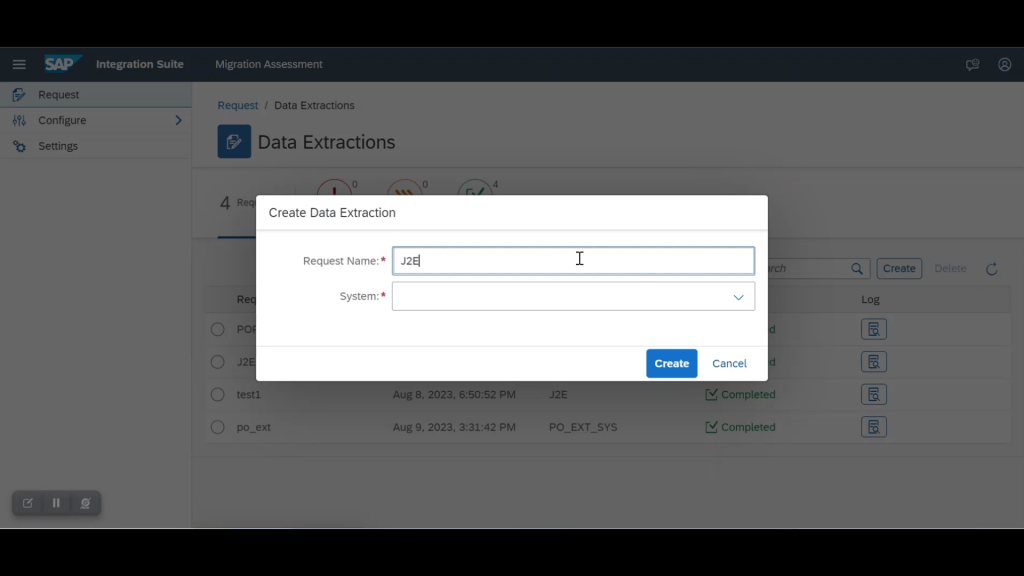This screenshot has height=576, width=1024.
Task: Click Migration Assessment in the header
Action: pos(269,64)
